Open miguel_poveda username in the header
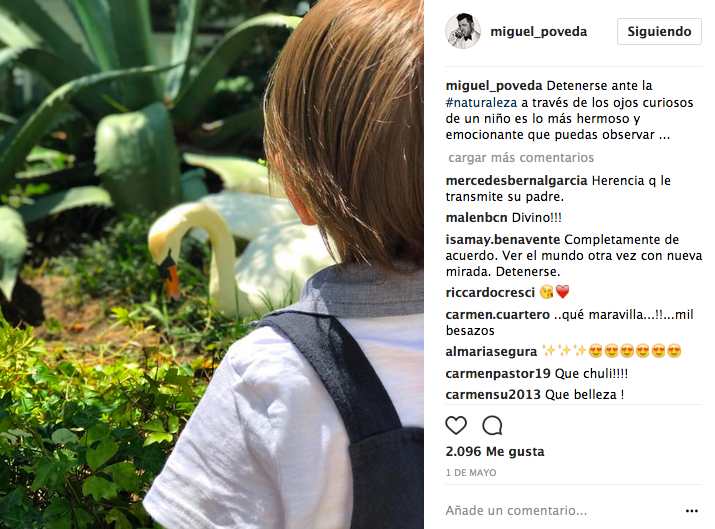Image resolution: width=715 pixels, height=529 pixels. 539,31
